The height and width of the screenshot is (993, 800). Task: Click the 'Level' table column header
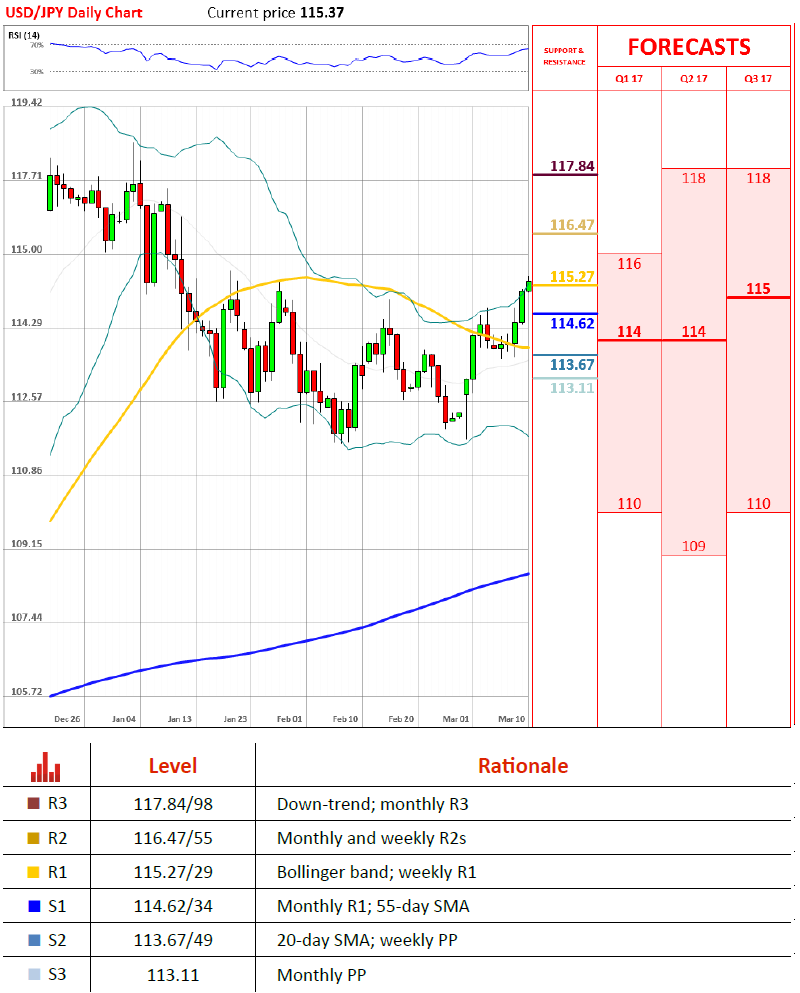173,766
